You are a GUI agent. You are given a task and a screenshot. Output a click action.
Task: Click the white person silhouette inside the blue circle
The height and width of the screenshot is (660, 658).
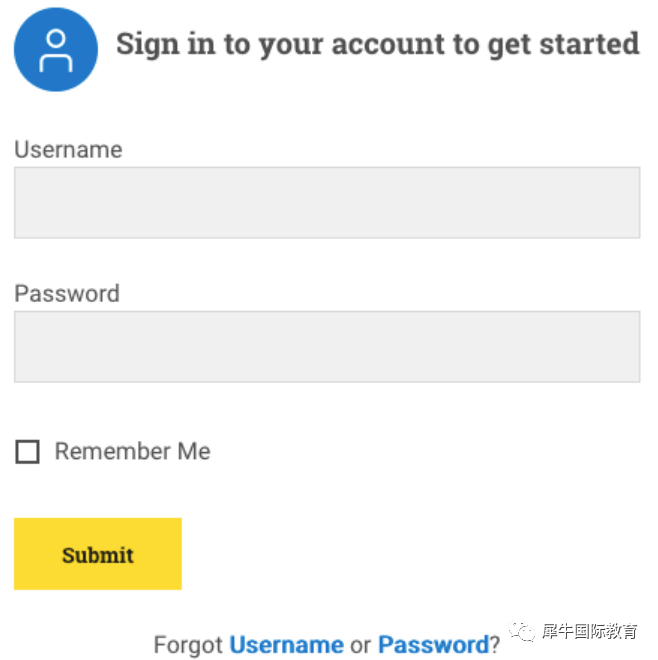click(56, 51)
